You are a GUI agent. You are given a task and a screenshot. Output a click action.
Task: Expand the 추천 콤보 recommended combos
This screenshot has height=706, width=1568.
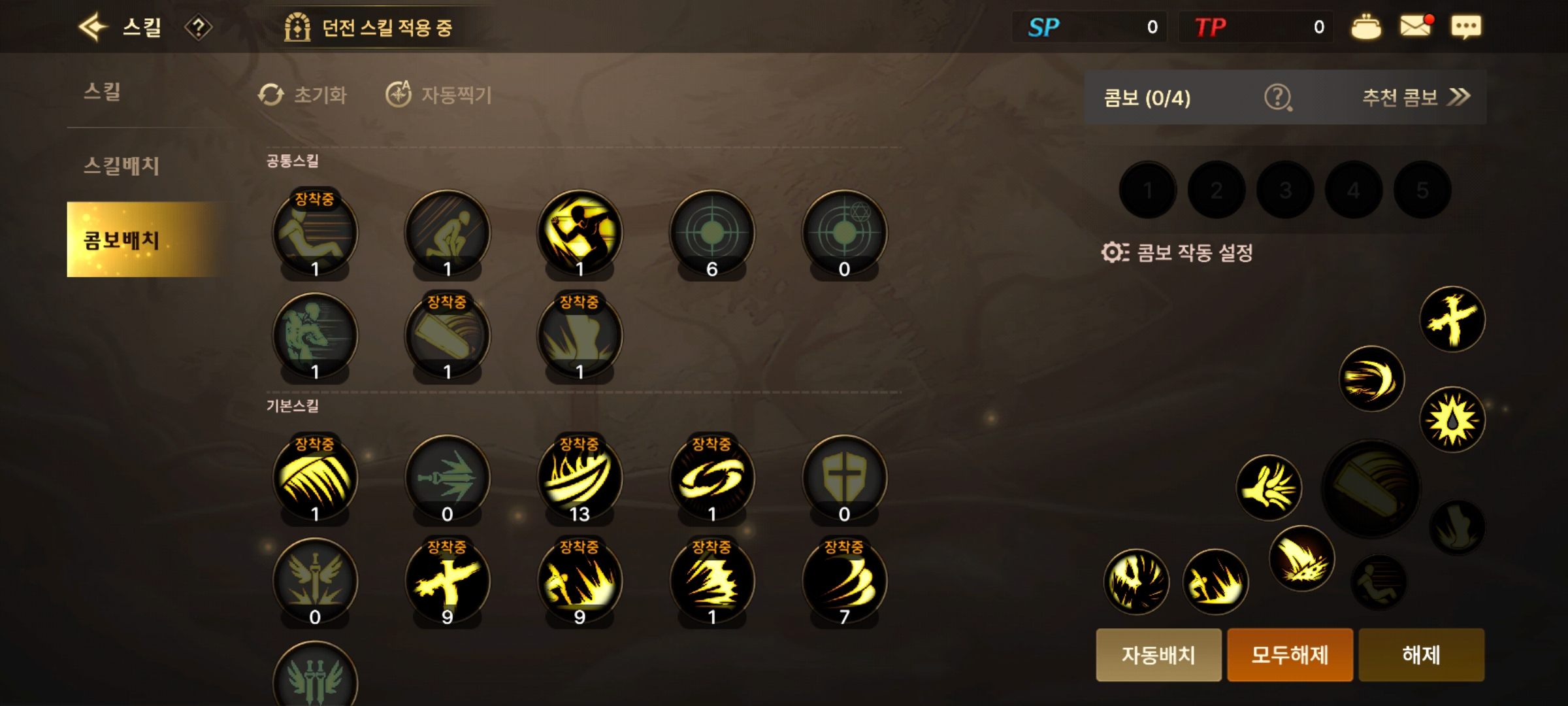[x=1416, y=97]
